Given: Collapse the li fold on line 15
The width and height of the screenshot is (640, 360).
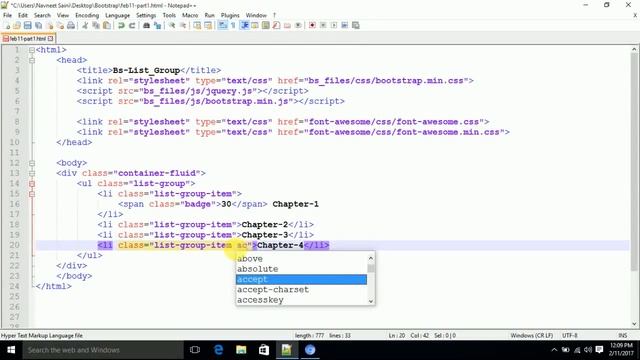Looking at the screenshot, I should coord(32,194).
